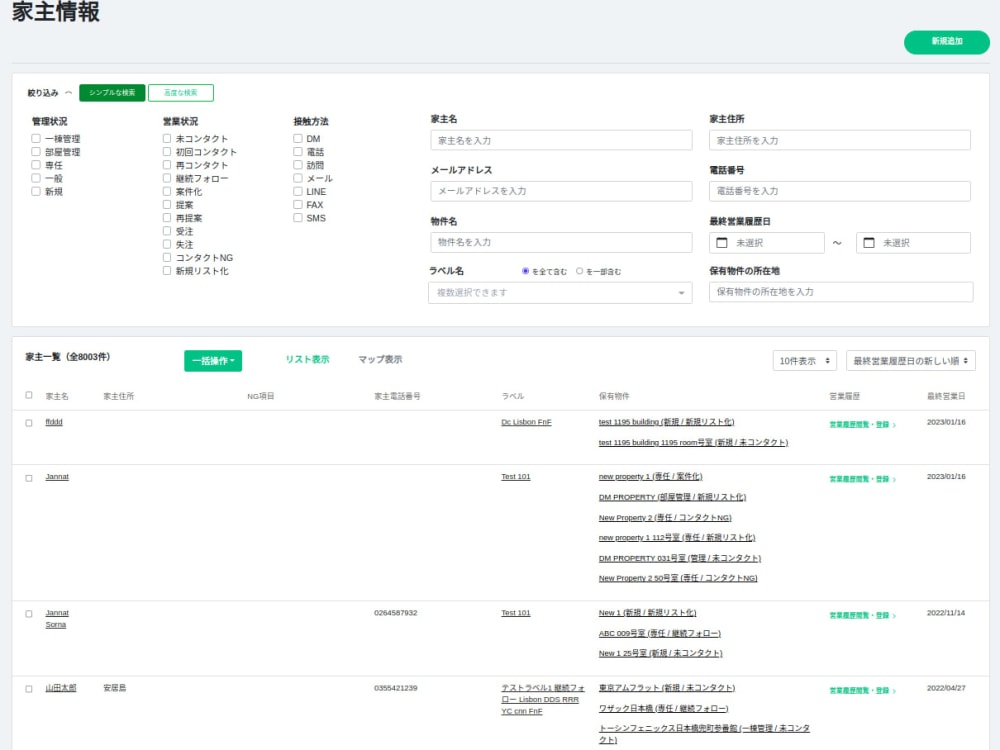Image resolution: width=1000 pixels, height=750 pixels.
Task: Open the 10件表示 display count dropdown
Action: tap(803, 358)
